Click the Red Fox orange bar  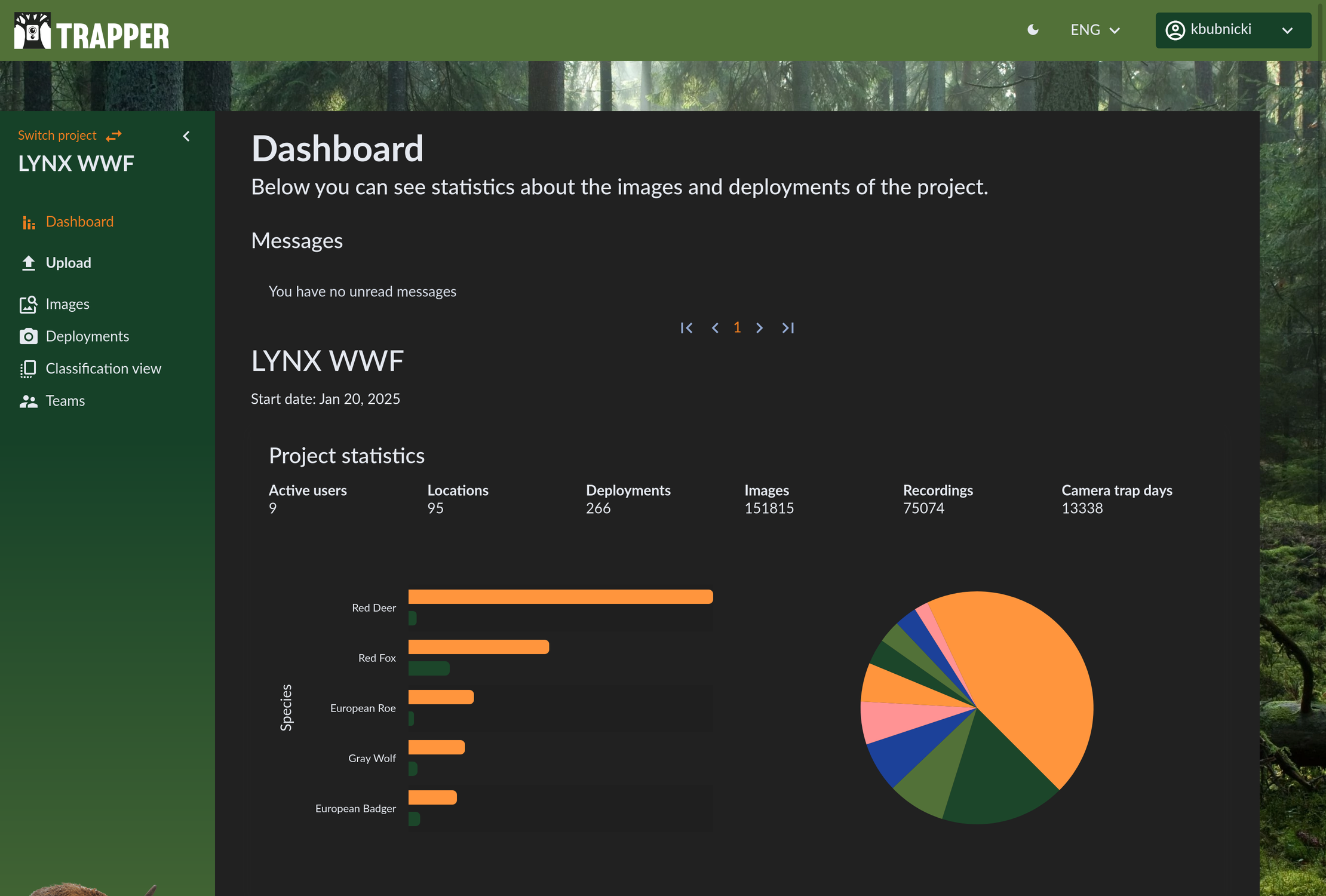[x=478, y=647]
